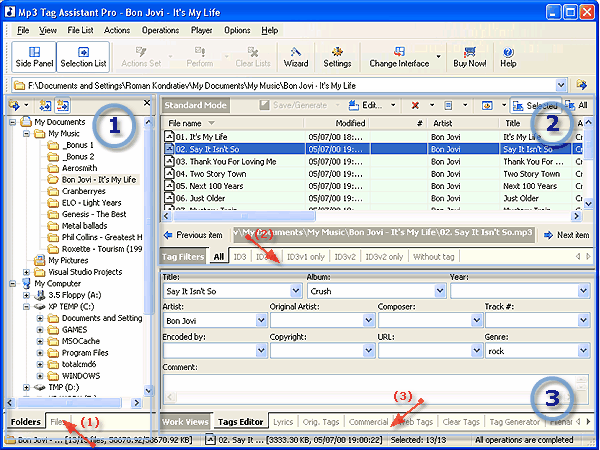The image size is (600, 450).
Task: Click the Change Interface toolbar icon
Action: tap(399, 52)
